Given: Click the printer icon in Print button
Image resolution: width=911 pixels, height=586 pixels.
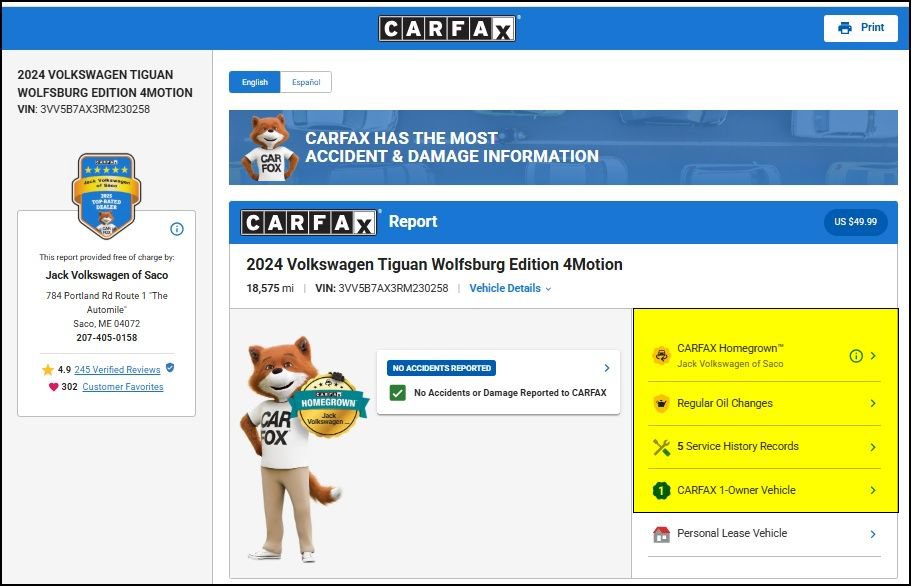Looking at the screenshot, I should [x=845, y=28].
